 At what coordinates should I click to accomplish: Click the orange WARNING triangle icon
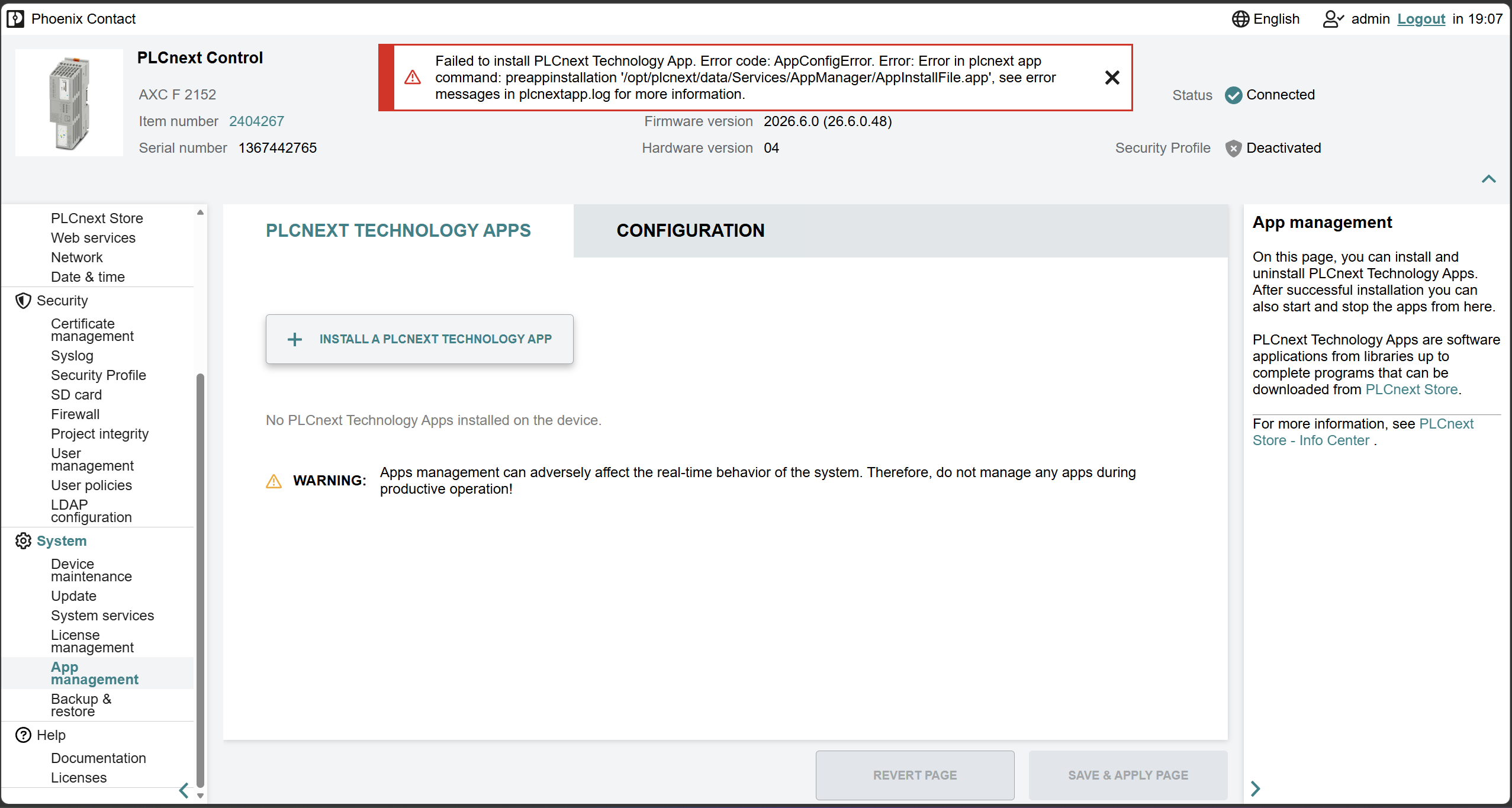(x=274, y=481)
